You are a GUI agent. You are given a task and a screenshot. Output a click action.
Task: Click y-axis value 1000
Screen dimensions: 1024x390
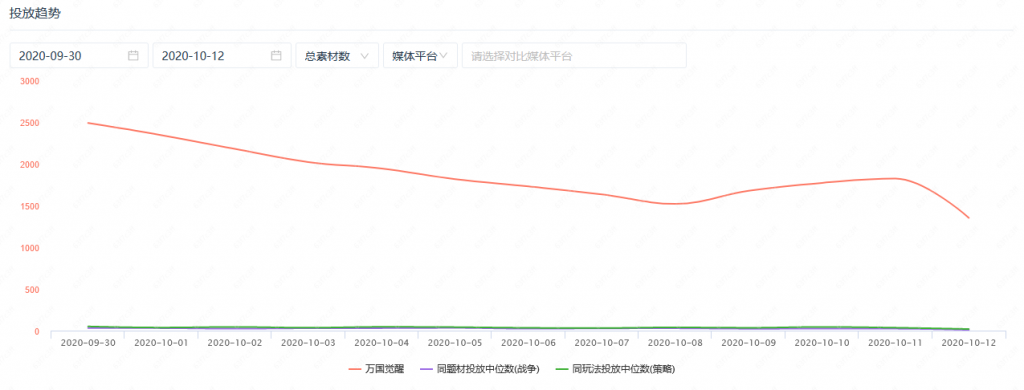30,248
